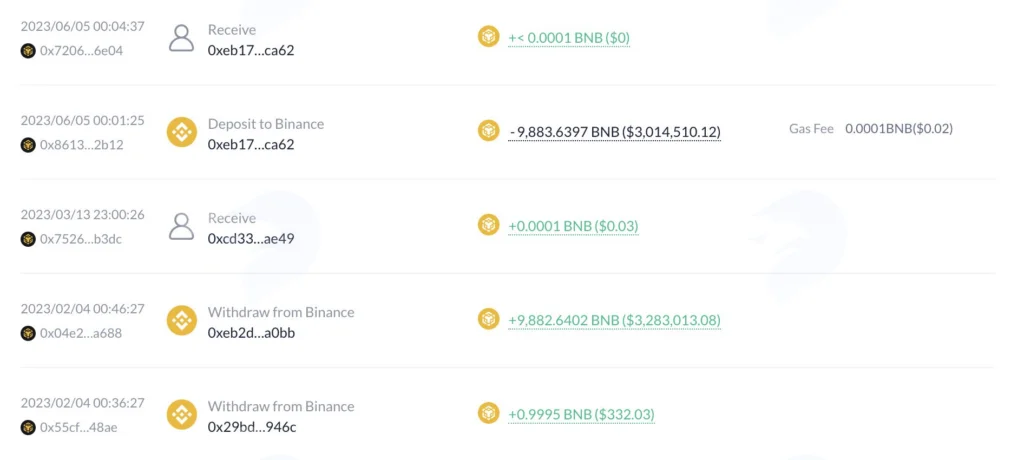Click the BNB coin icon beside -9,883.6397 BNB
The image size is (1024, 460).
(x=488, y=131)
